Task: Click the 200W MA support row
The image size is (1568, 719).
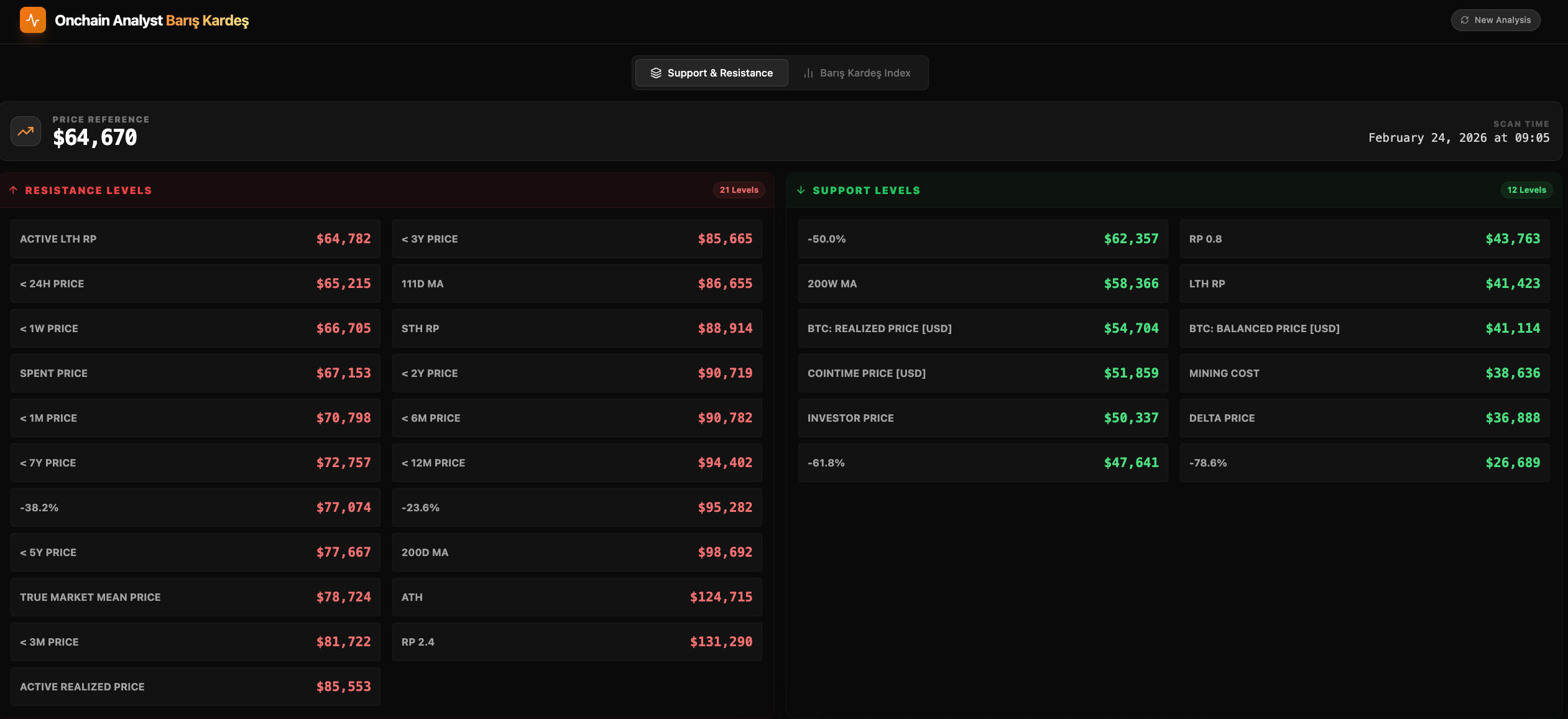Action: [982, 284]
